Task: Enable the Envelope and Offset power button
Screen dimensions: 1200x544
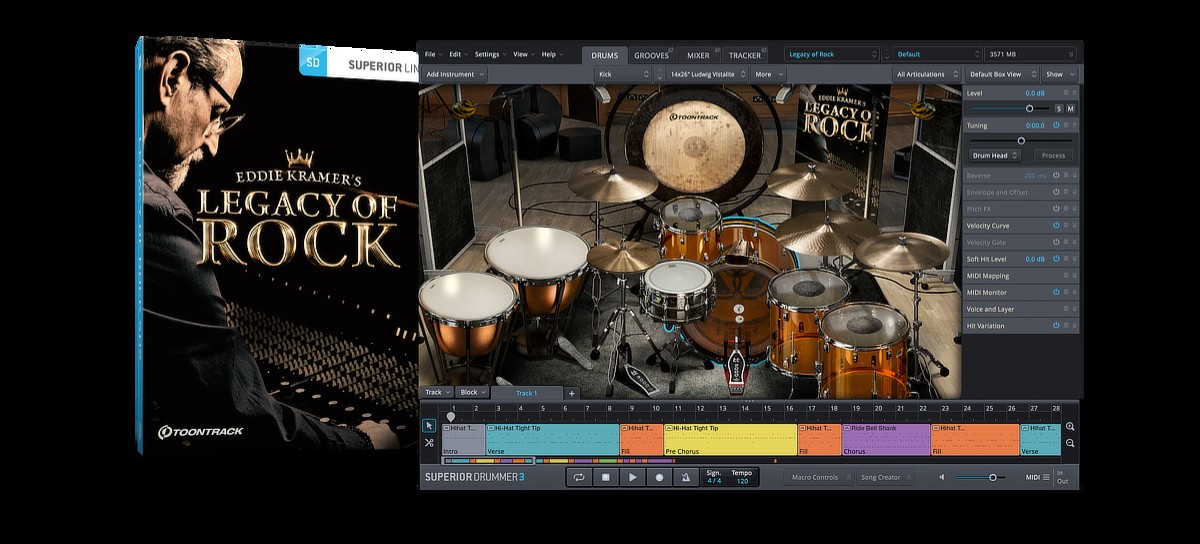Action: (1056, 192)
